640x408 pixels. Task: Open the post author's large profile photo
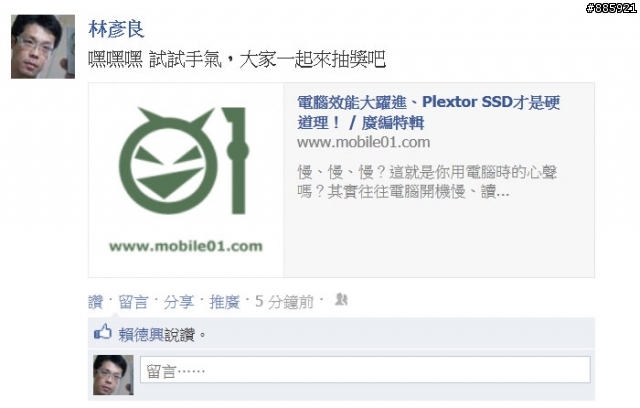pyautogui.click(x=43, y=47)
